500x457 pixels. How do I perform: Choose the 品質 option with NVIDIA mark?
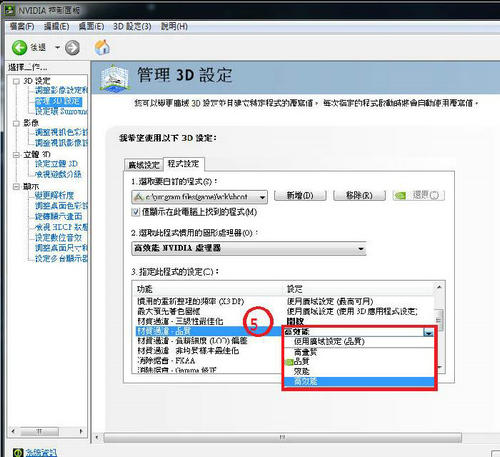coord(359,362)
